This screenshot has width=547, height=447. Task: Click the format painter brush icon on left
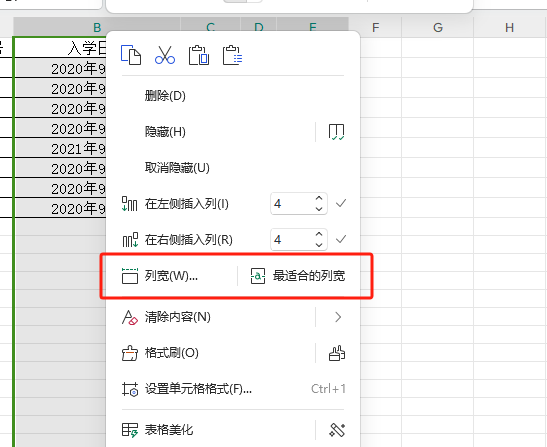pyautogui.click(x=130, y=353)
